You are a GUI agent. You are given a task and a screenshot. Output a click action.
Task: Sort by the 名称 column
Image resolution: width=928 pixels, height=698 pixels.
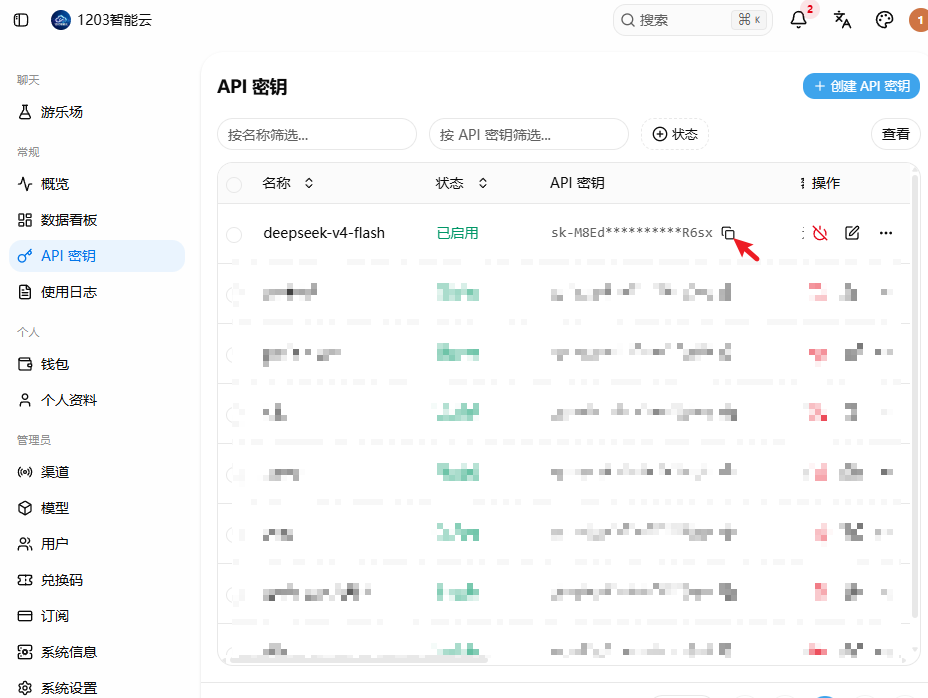[x=288, y=183]
